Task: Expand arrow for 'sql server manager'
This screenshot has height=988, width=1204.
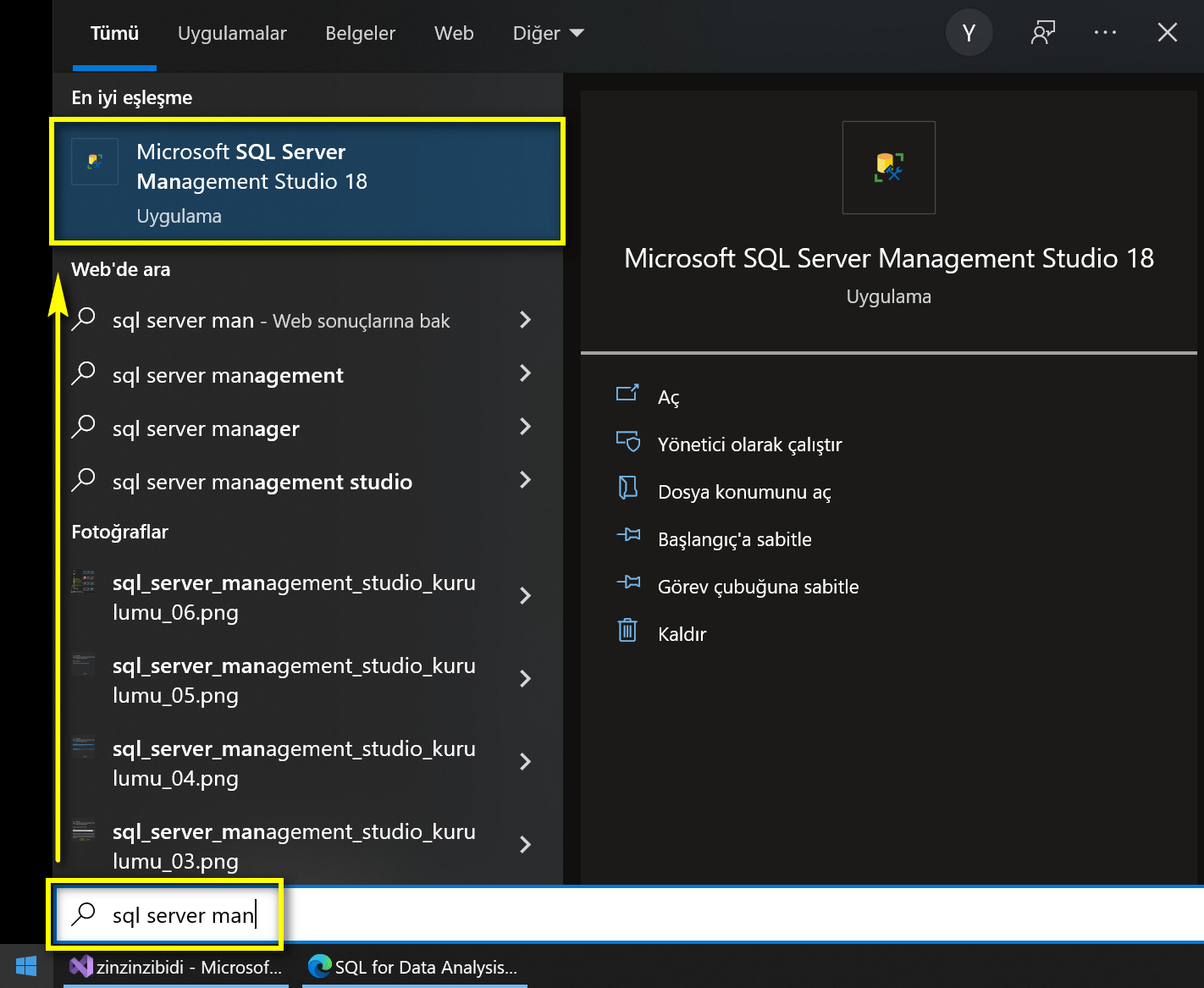Action: click(525, 427)
